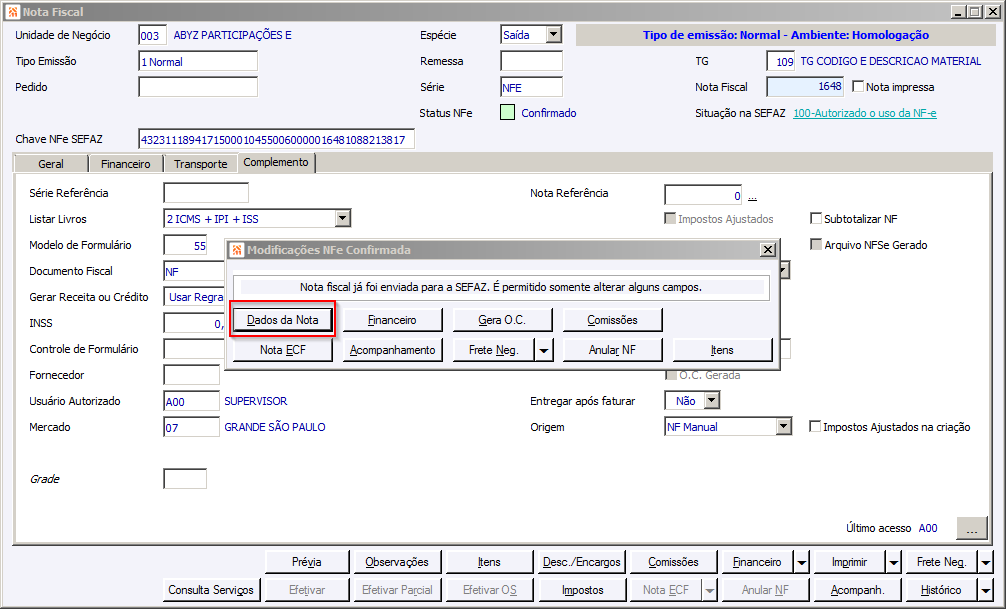
Task: Click the Financeiro button in the dialog
Action: (392, 320)
